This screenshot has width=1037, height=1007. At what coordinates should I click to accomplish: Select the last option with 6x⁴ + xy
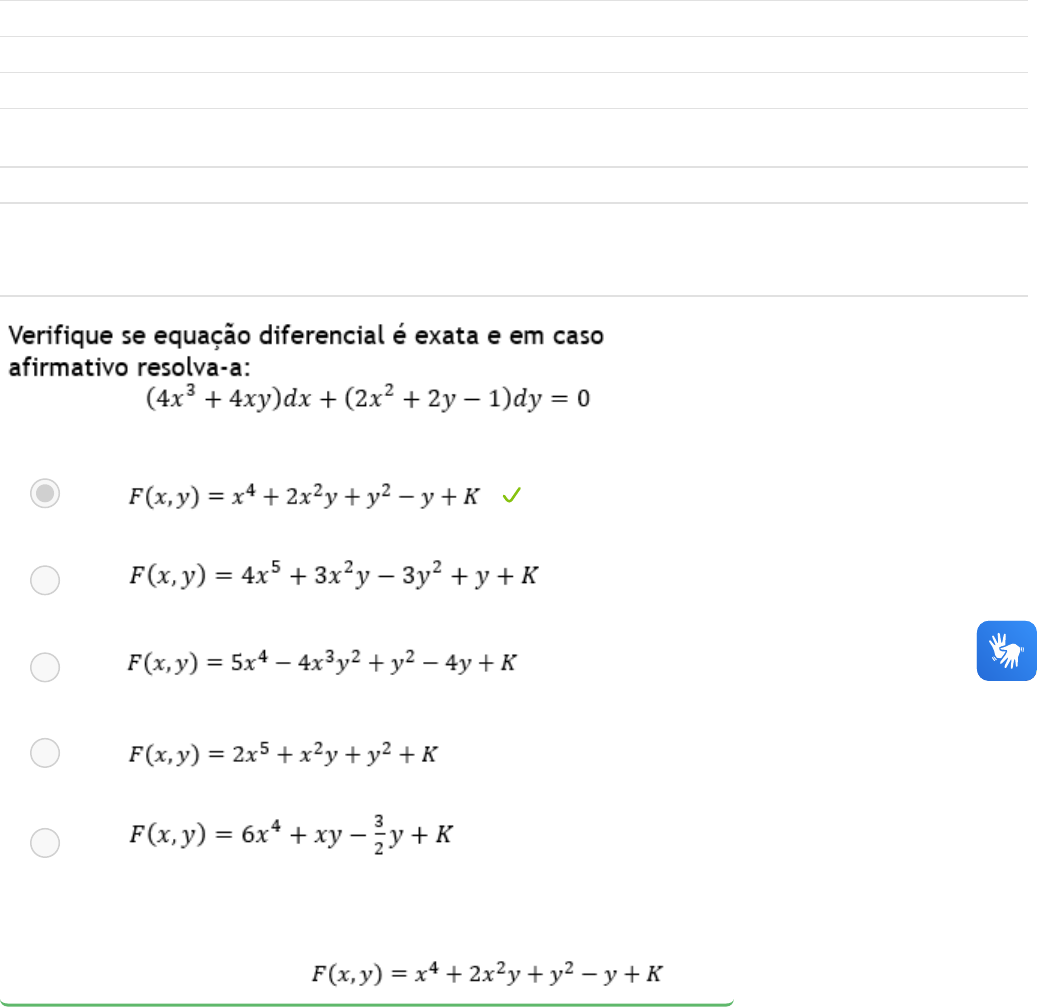click(x=45, y=843)
